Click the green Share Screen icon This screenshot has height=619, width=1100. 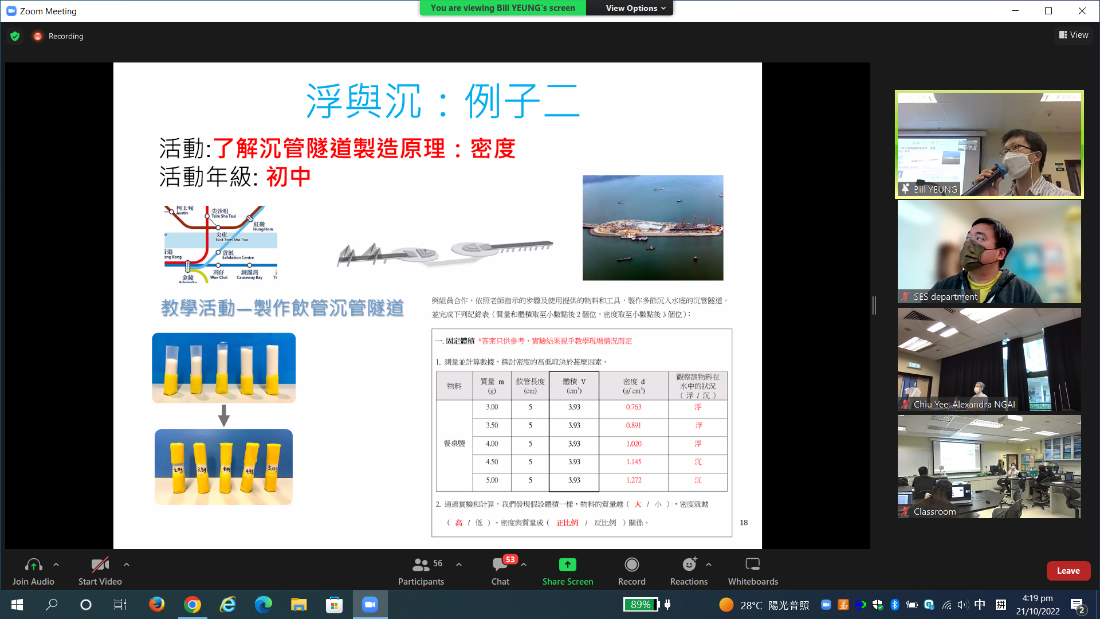coord(567,565)
